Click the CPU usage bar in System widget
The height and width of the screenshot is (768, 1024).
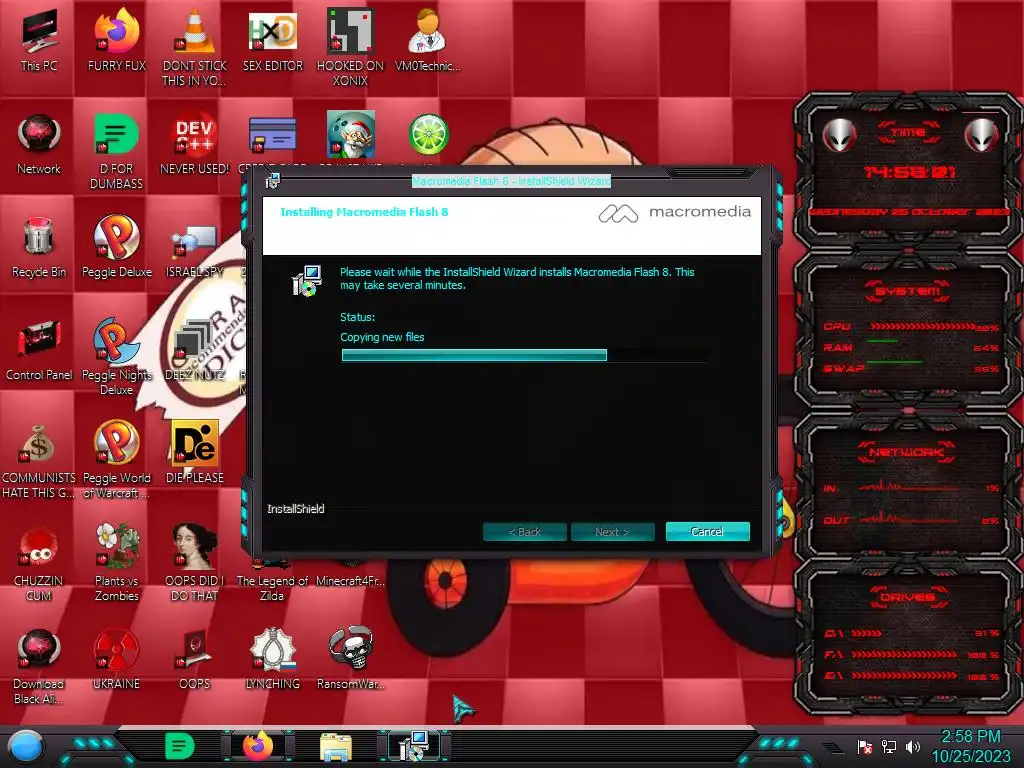point(921,326)
